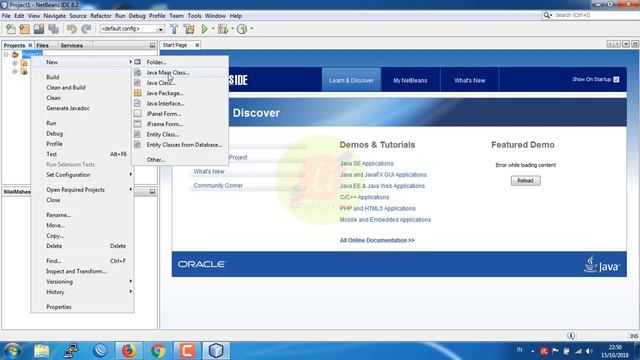Click the Windows Start button

click(12, 351)
